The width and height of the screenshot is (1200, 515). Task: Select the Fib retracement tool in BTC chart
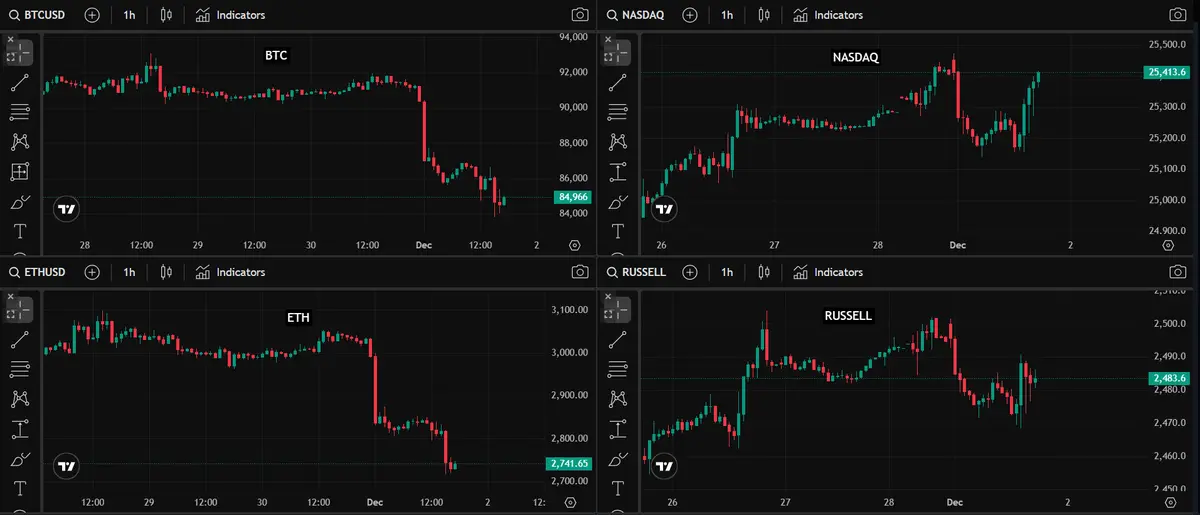point(20,112)
